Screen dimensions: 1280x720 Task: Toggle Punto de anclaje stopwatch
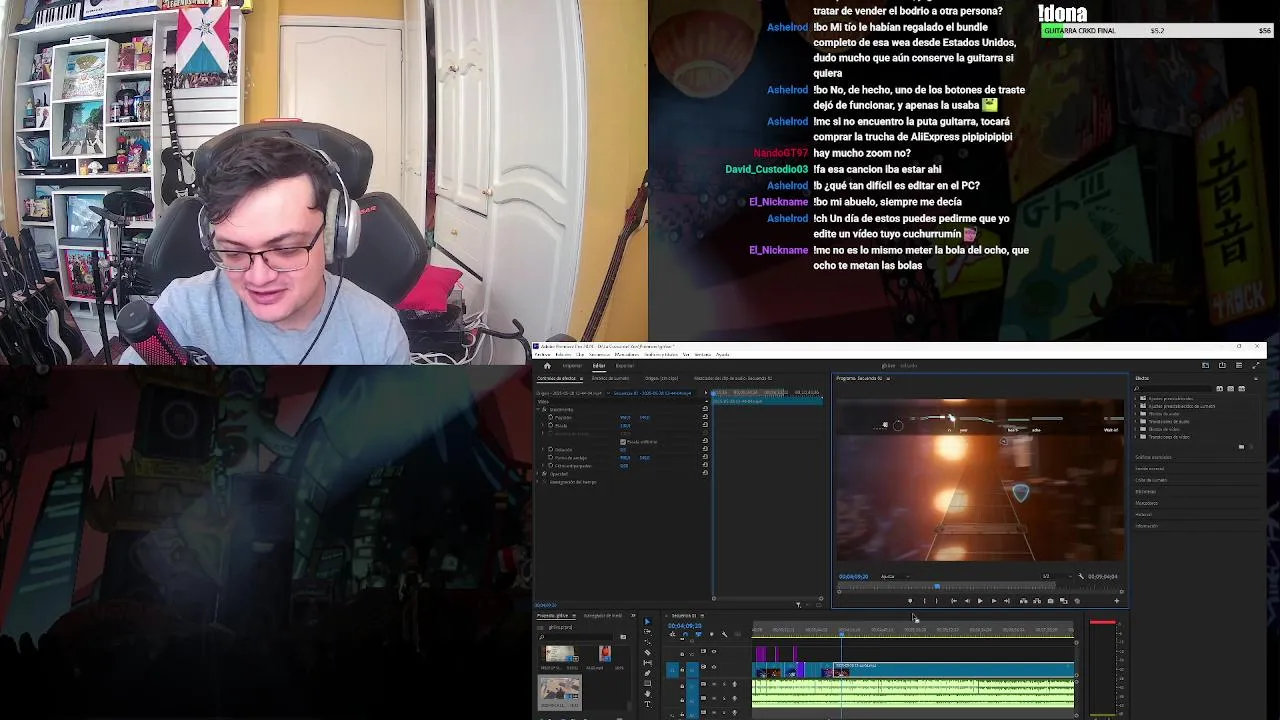[551, 457]
